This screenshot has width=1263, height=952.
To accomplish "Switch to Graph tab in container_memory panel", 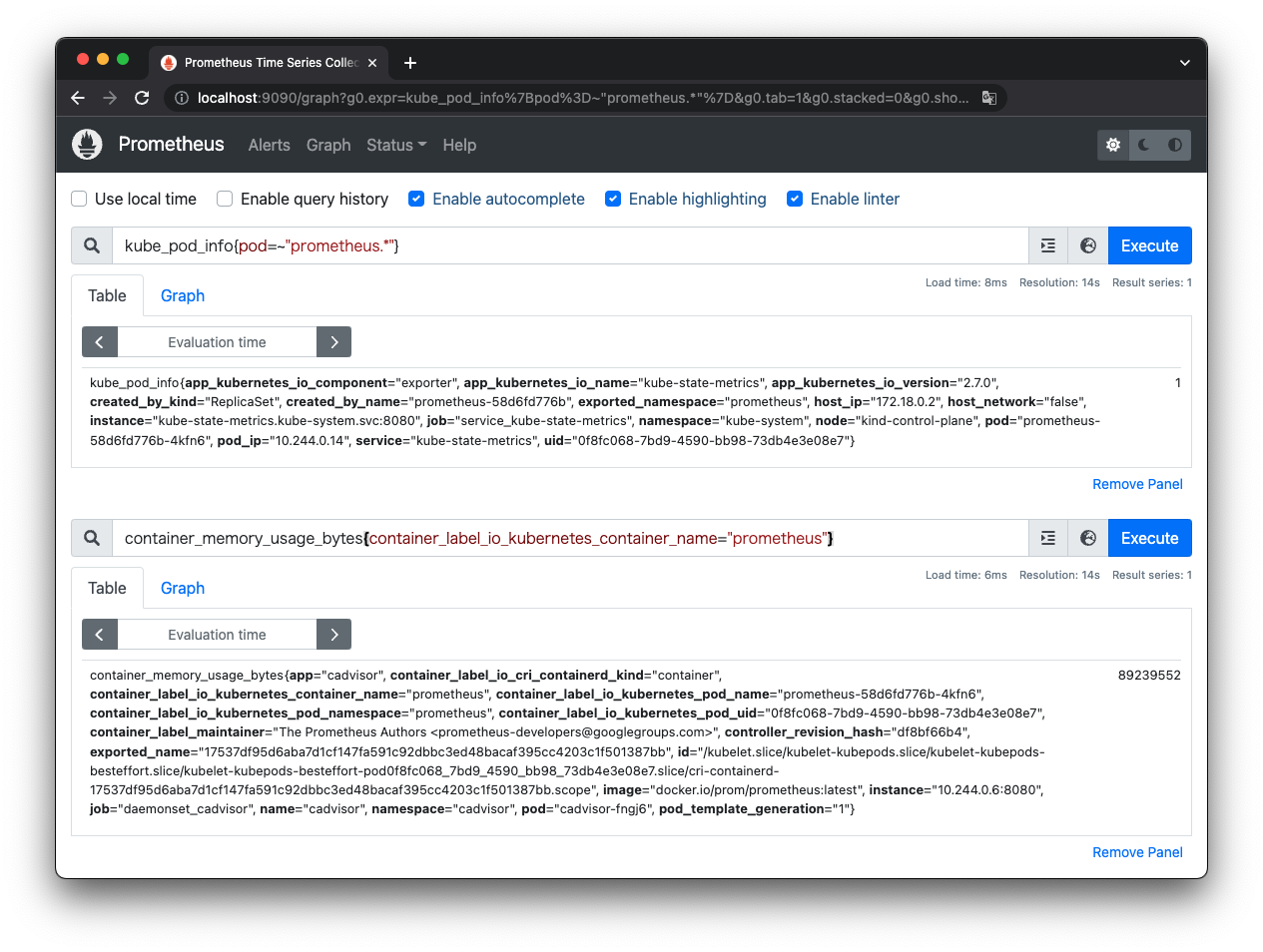I will [183, 588].
